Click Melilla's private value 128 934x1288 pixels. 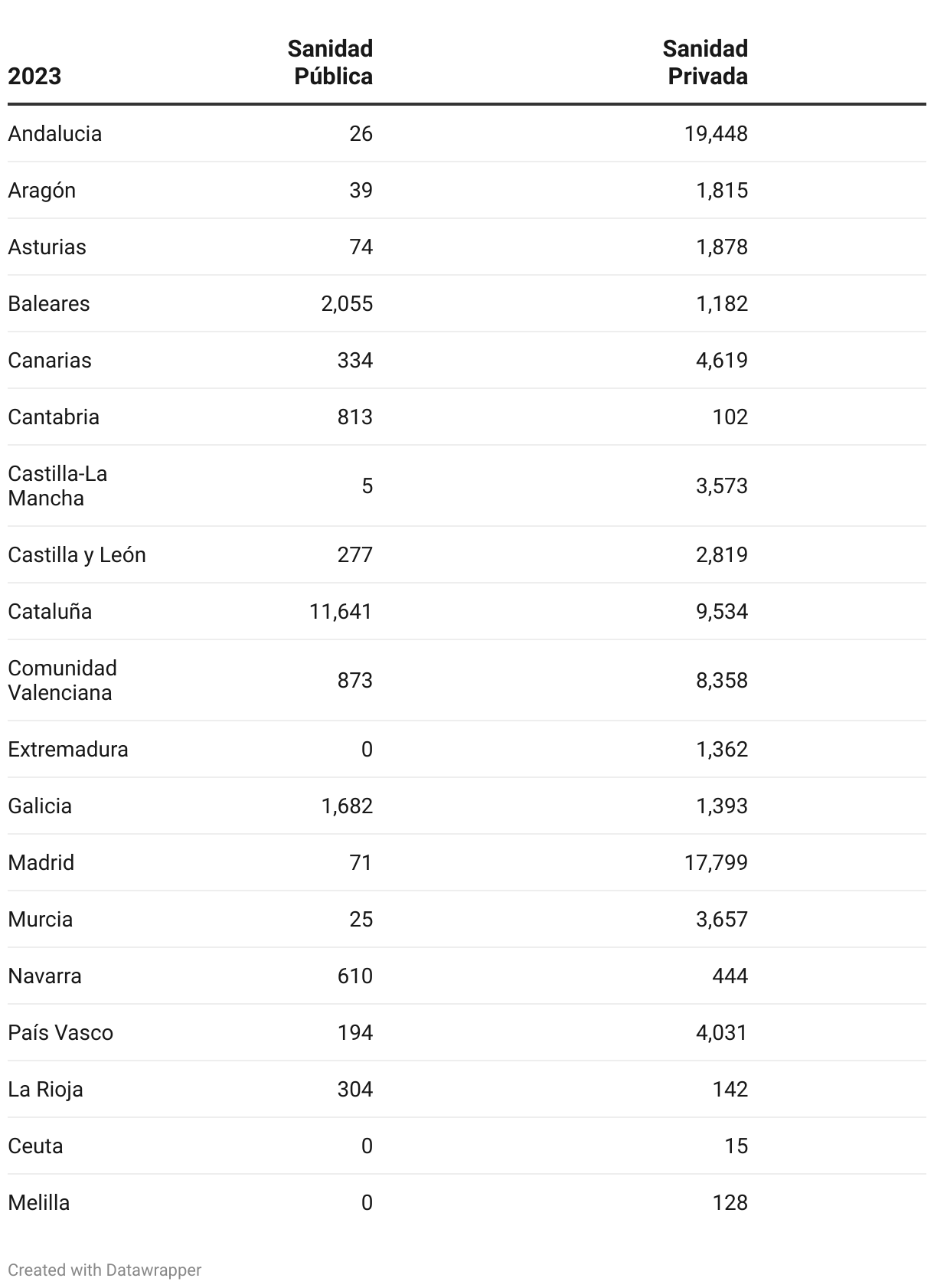[730, 1202]
